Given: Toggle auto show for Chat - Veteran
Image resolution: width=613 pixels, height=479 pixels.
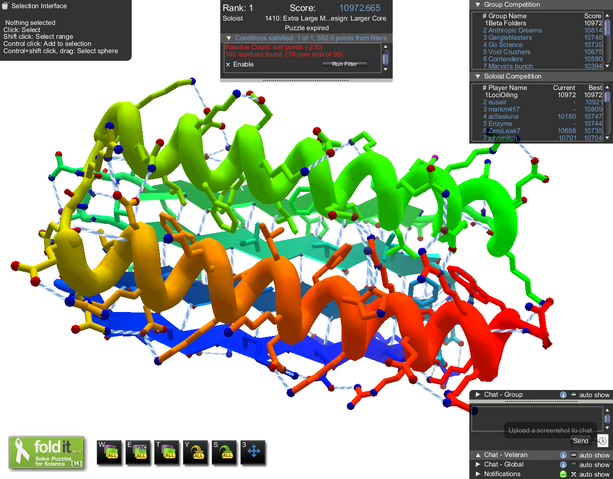Looking at the screenshot, I should pyautogui.click(x=574, y=455).
